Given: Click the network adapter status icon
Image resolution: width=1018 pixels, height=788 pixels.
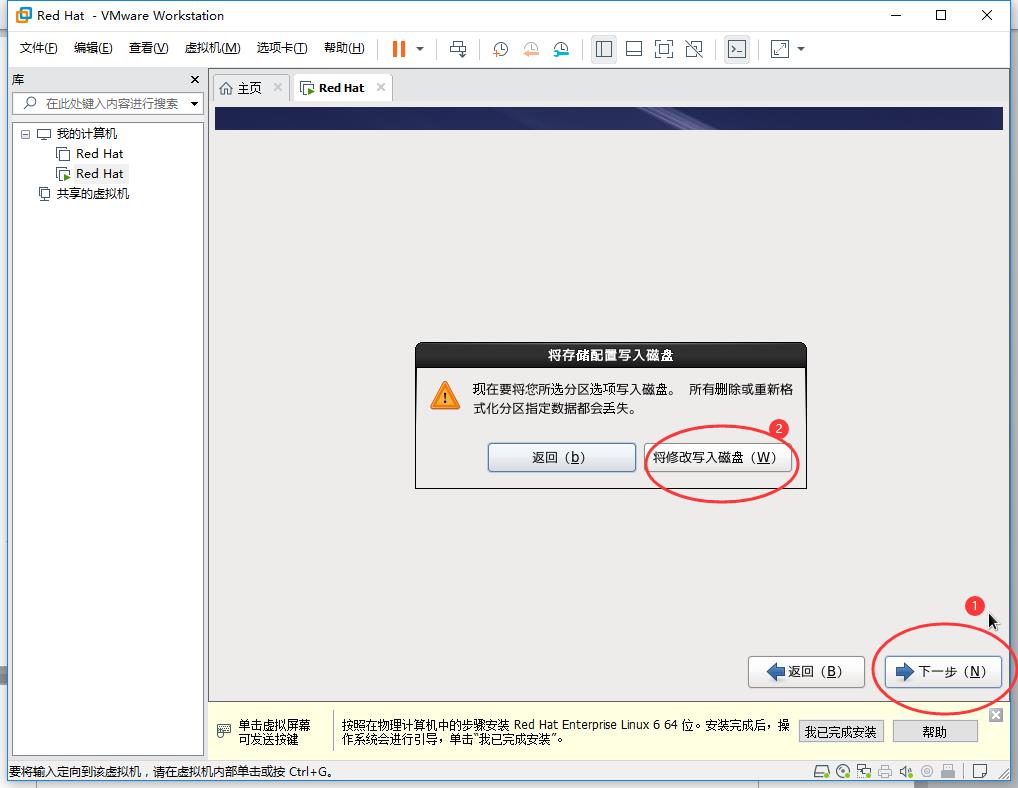Looking at the screenshot, I should pyautogui.click(x=863, y=771).
